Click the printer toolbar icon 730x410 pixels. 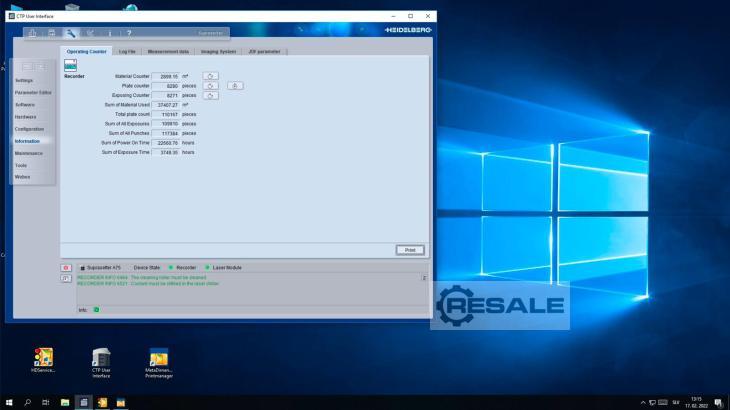pos(52,33)
